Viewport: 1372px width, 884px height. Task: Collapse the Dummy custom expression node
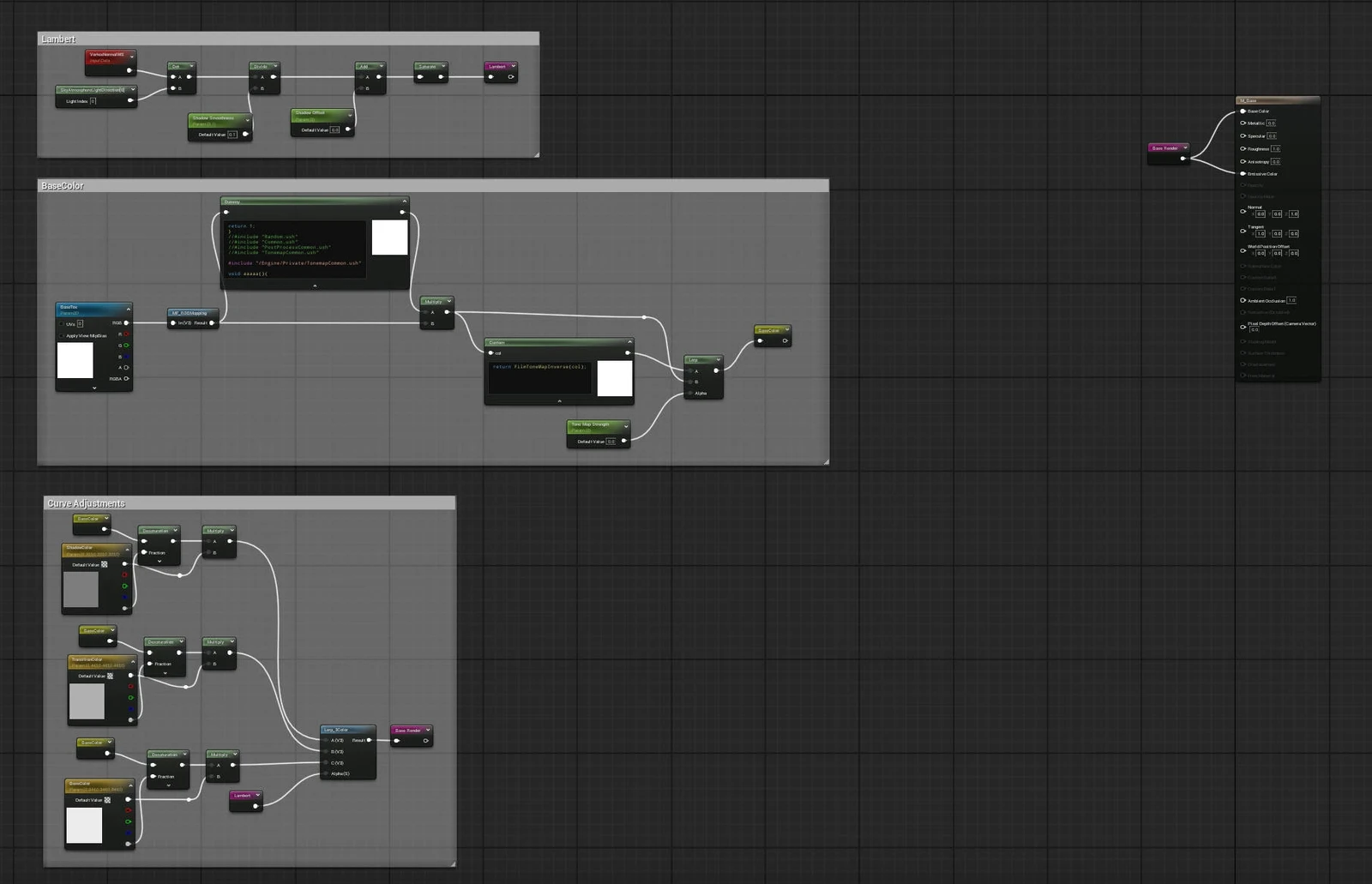404,202
